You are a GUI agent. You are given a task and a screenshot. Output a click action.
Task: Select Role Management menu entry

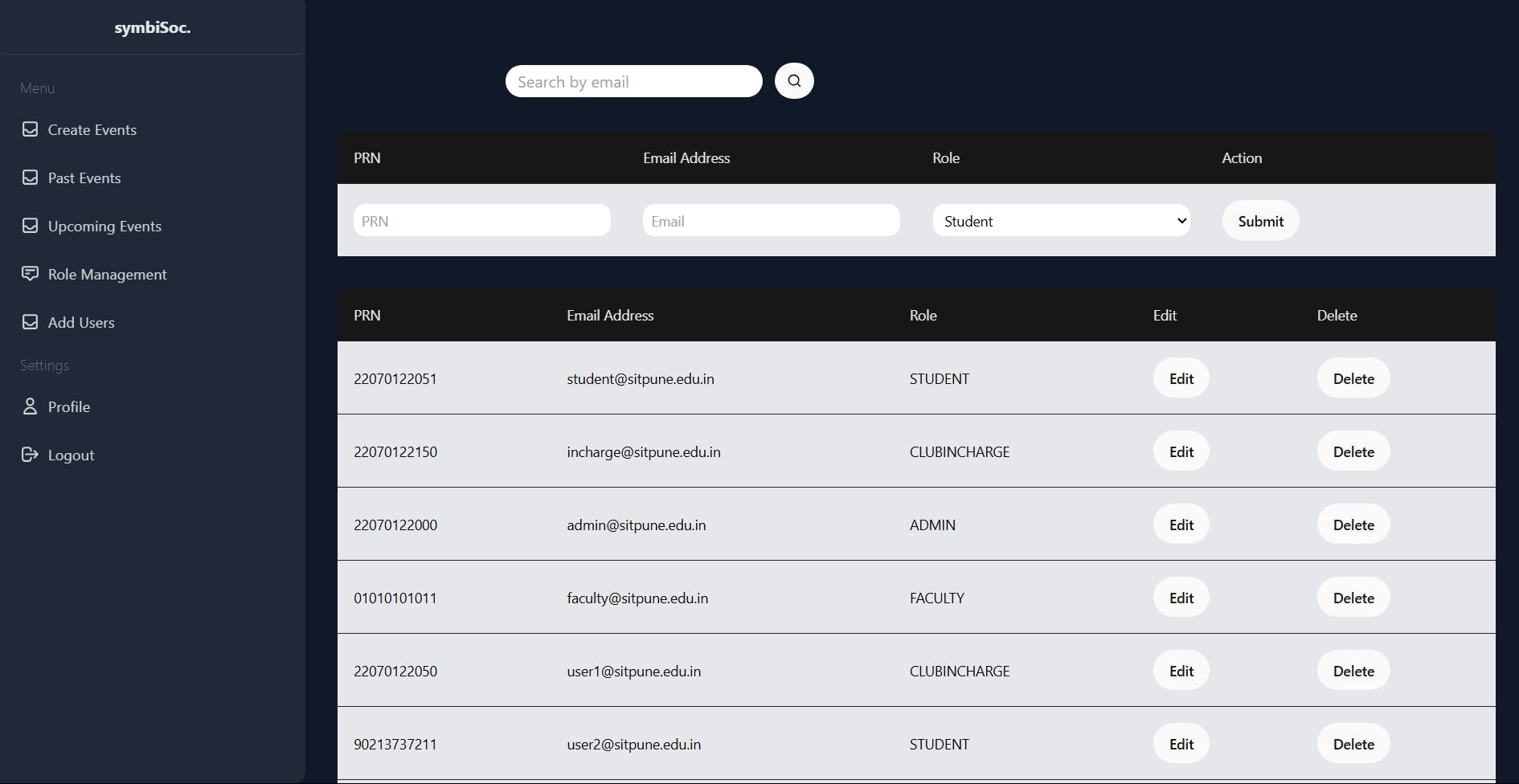click(x=108, y=275)
